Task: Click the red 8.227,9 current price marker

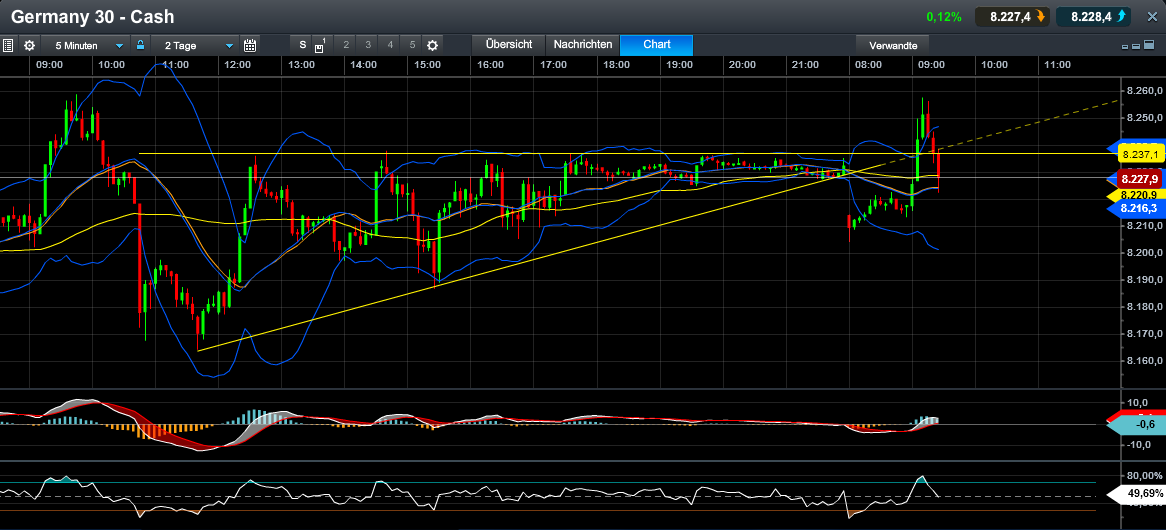Action: coord(1139,179)
